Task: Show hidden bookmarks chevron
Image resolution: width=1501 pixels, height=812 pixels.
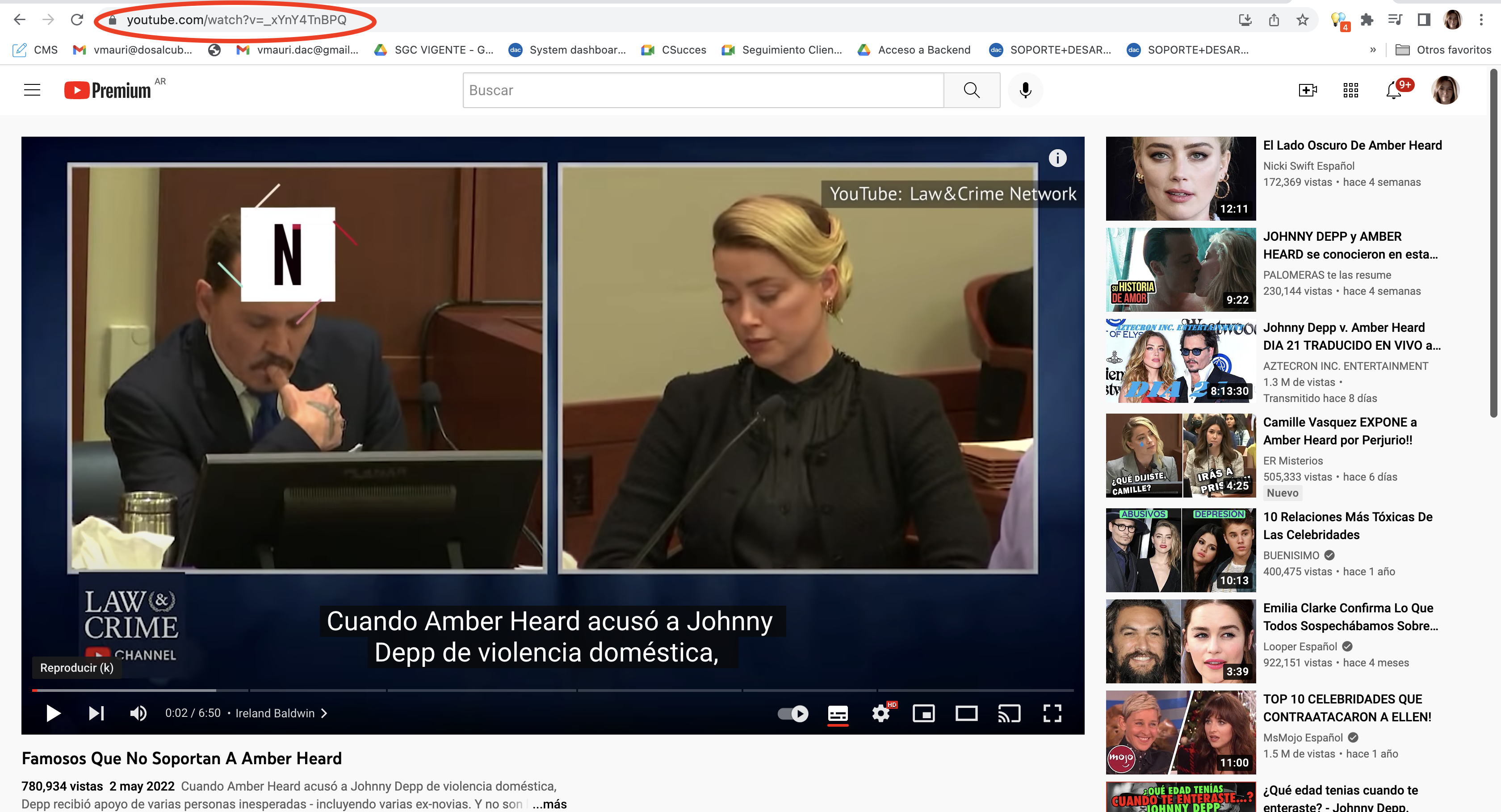Action: coord(1373,50)
